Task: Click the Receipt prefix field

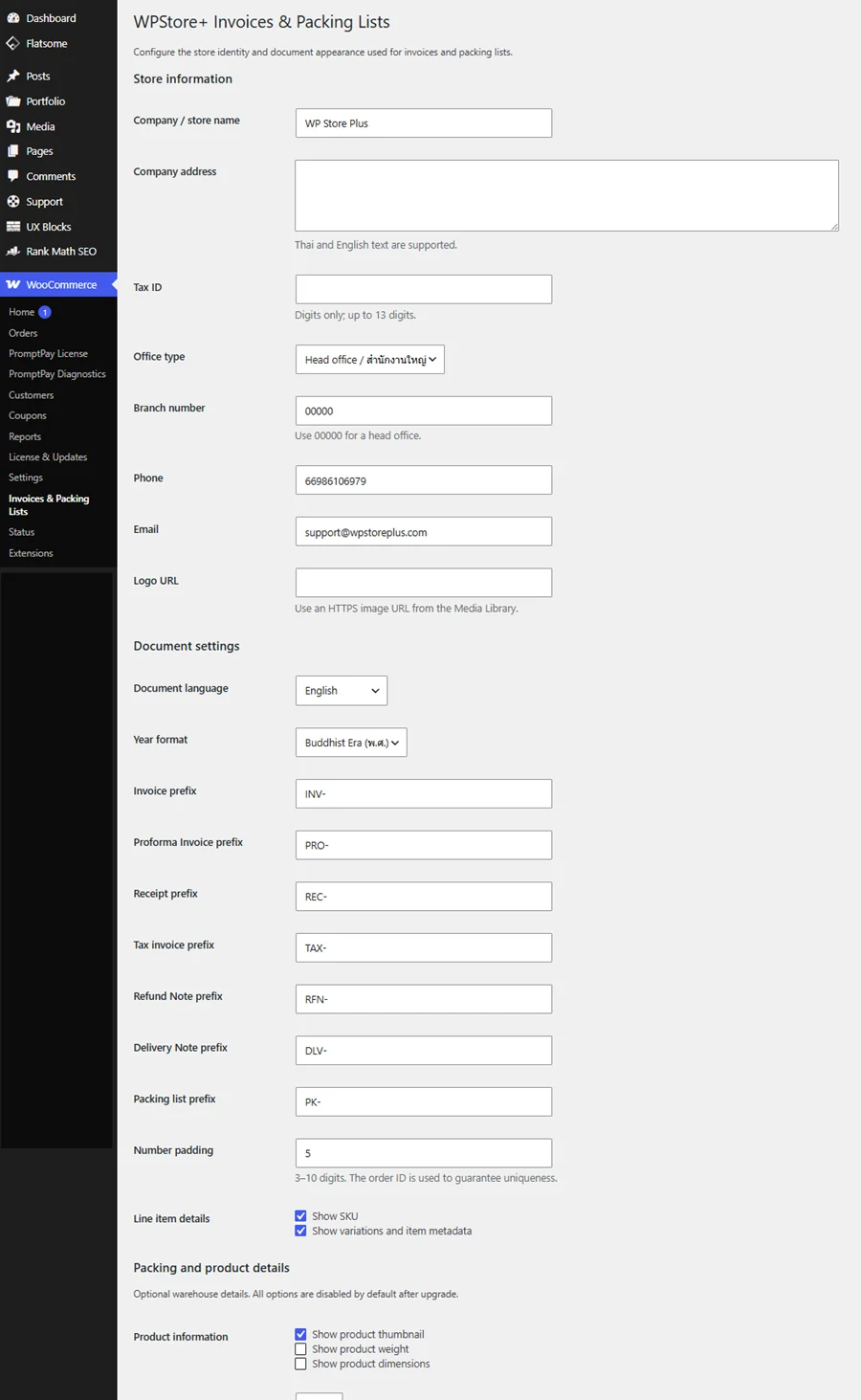Action: pos(424,897)
